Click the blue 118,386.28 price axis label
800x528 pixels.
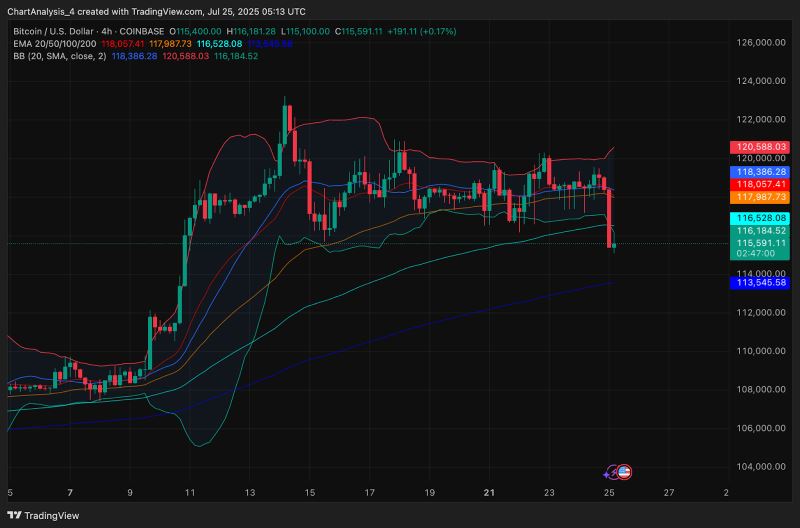pyautogui.click(x=762, y=172)
